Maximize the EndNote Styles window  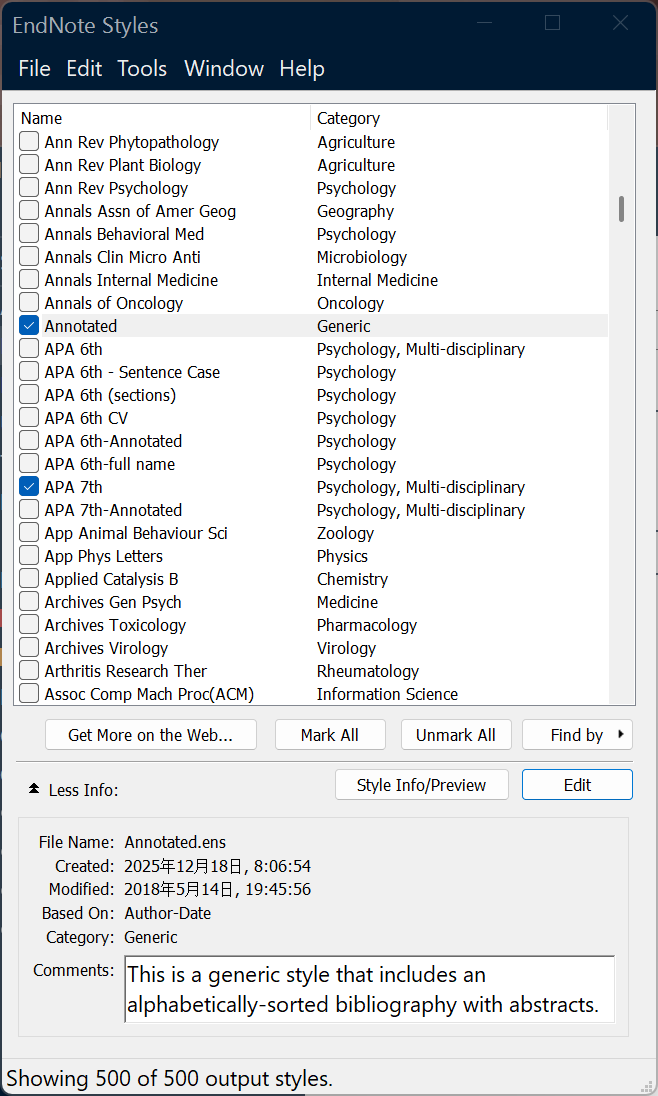click(x=552, y=23)
